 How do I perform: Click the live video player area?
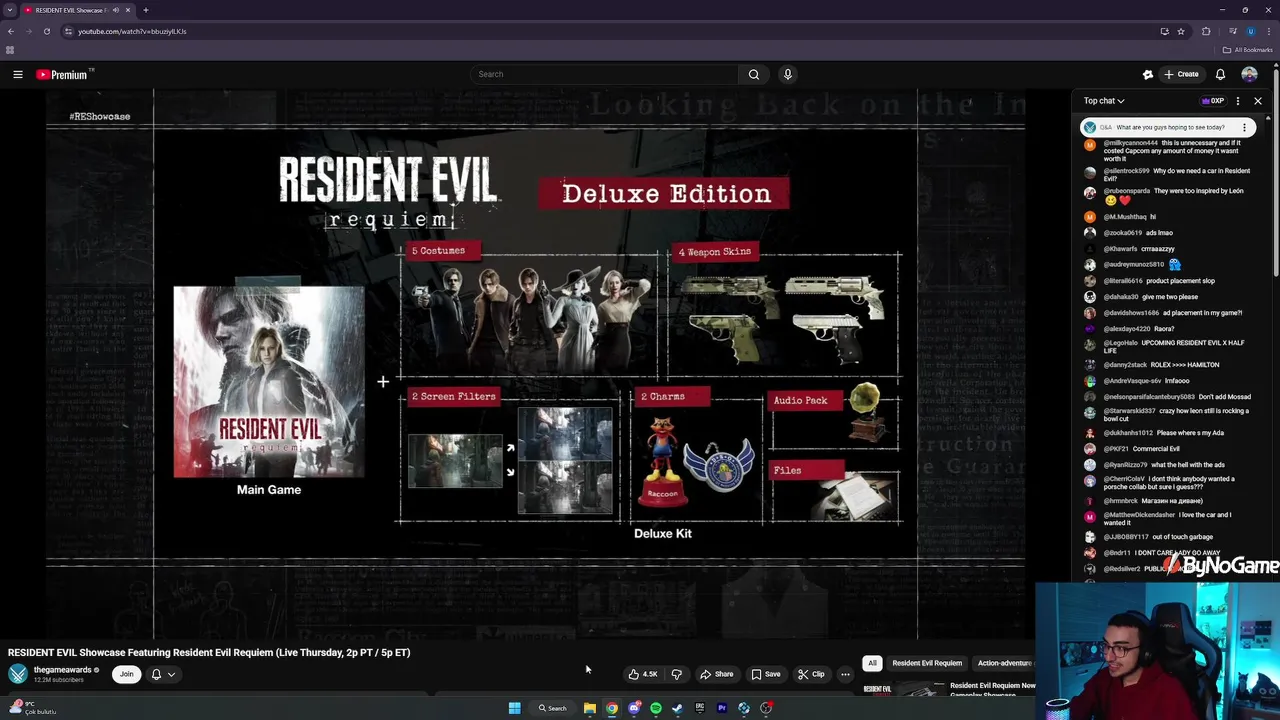535,364
